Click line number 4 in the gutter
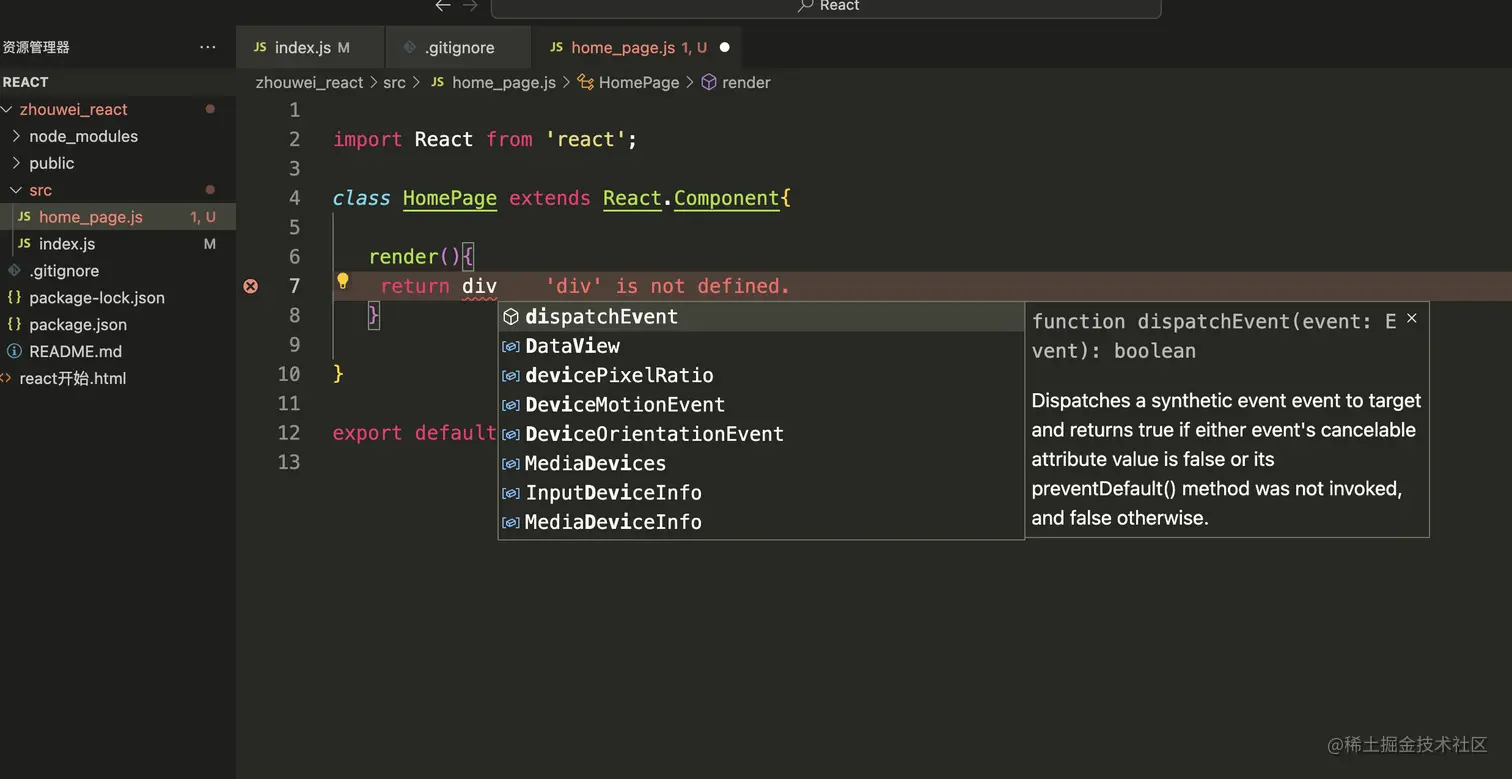This screenshot has width=1512, height=779. coord(294,198)
